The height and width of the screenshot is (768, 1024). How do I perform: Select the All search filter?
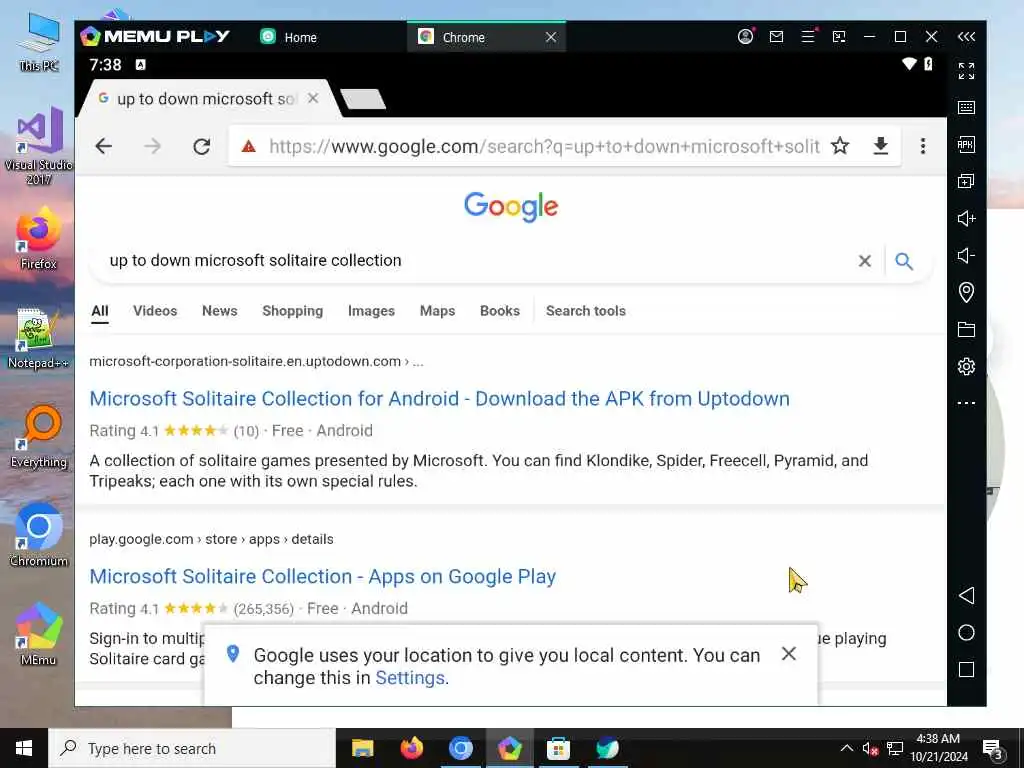pos(100,311)
